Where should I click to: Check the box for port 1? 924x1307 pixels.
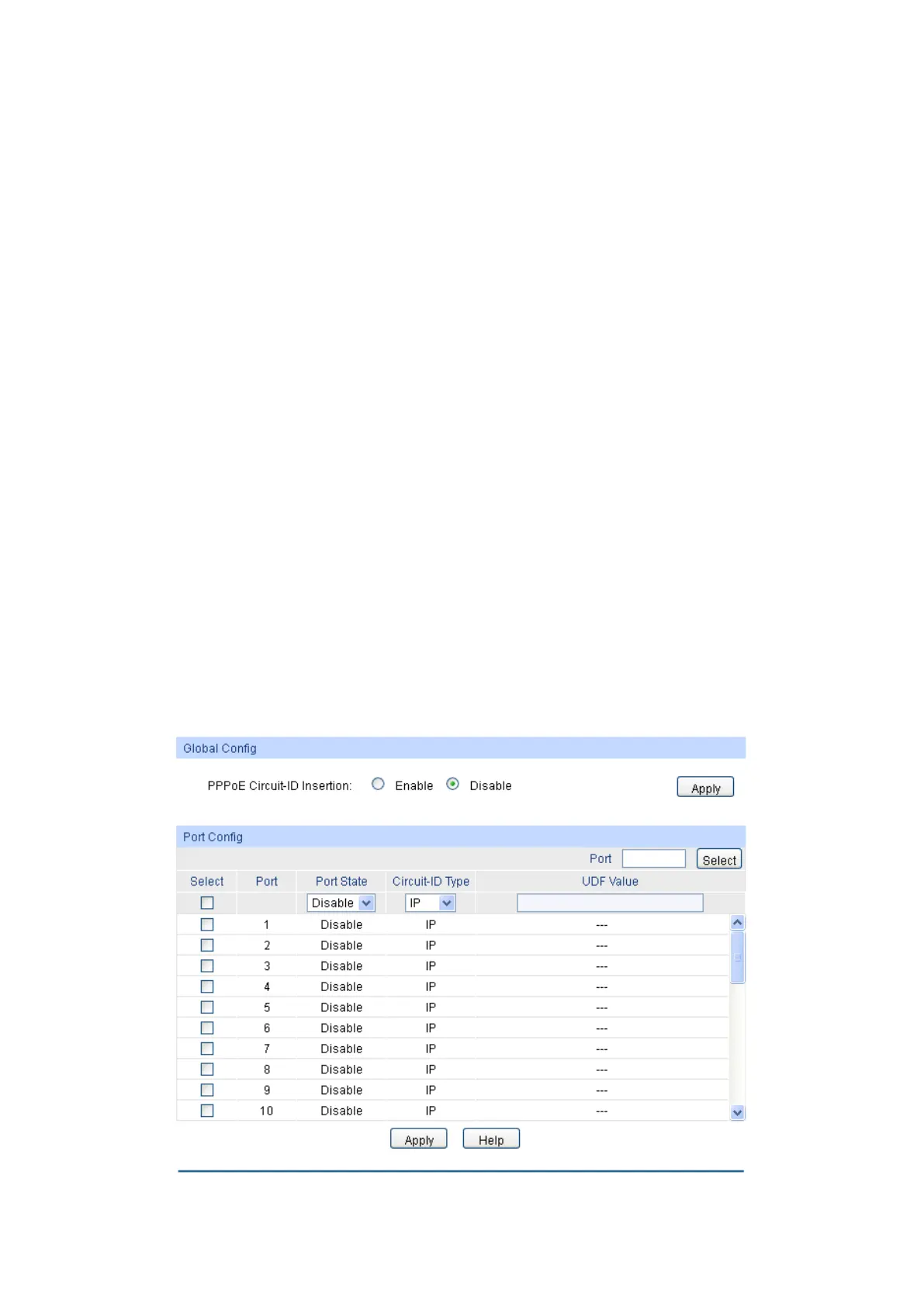point(207,925)
